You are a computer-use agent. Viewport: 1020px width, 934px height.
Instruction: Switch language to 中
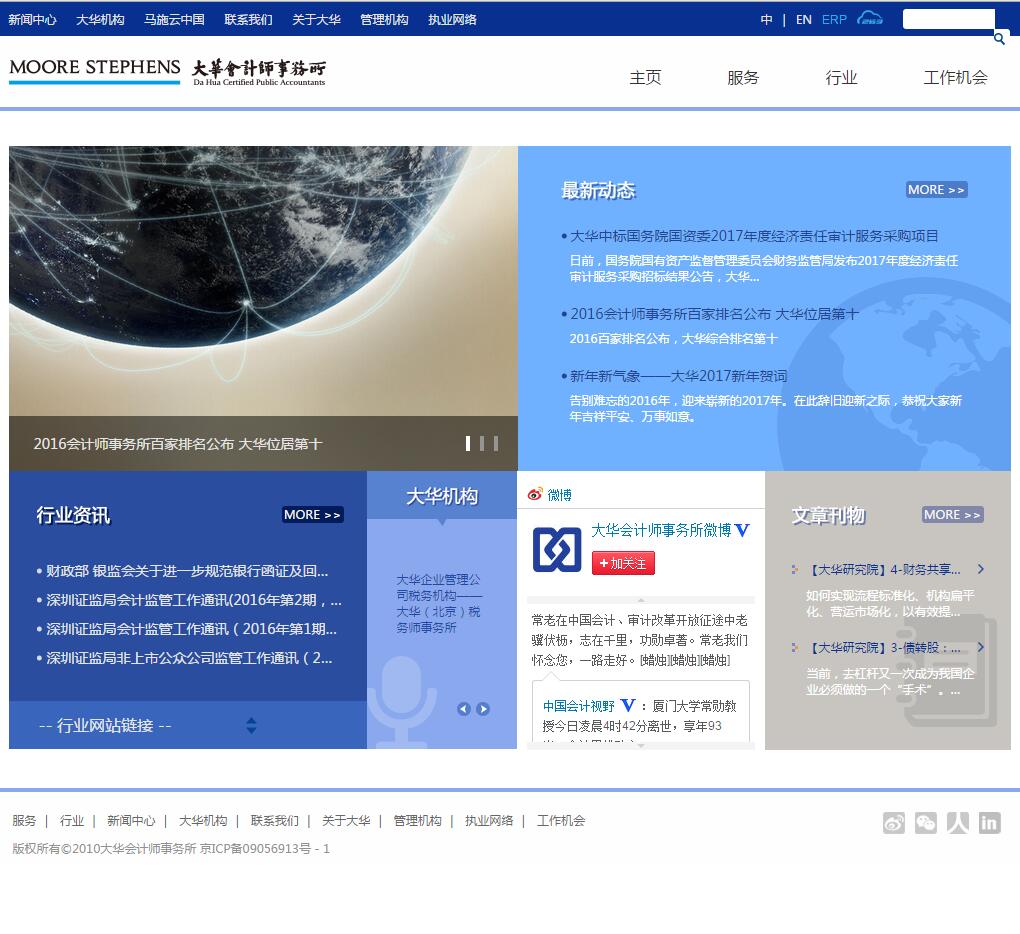[x=766, y=20]
